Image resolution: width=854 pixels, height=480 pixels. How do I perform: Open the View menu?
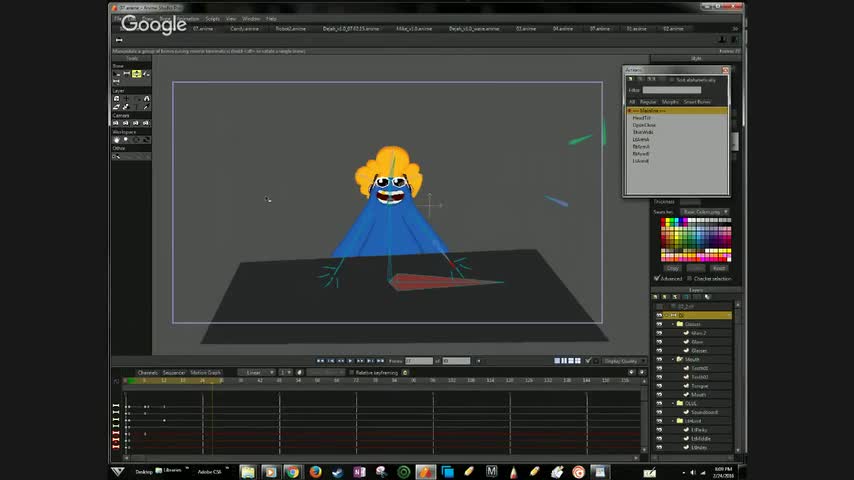pos(231,19)
